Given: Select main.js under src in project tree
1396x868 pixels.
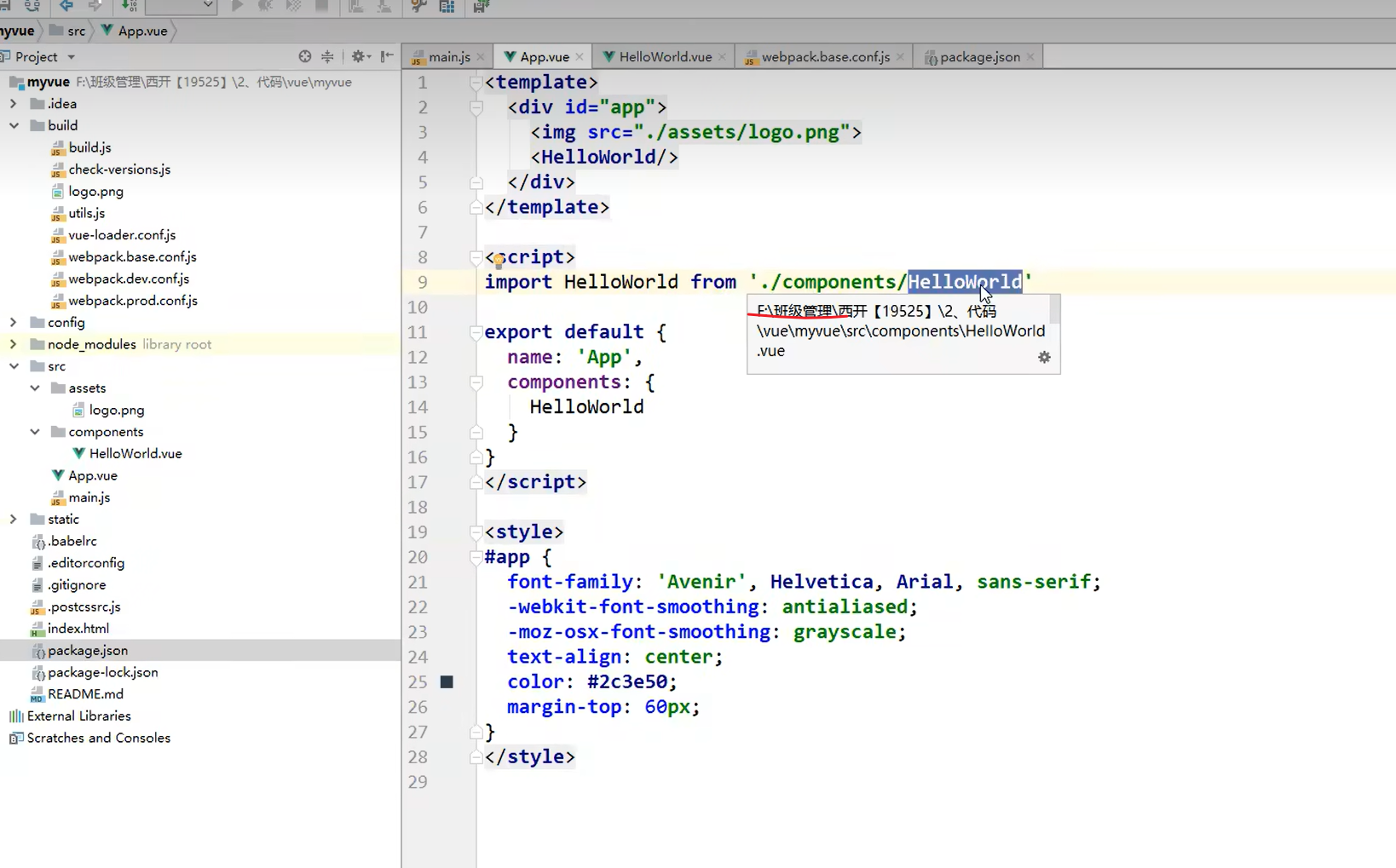Looking at the screenshot, I should [89, 497].
